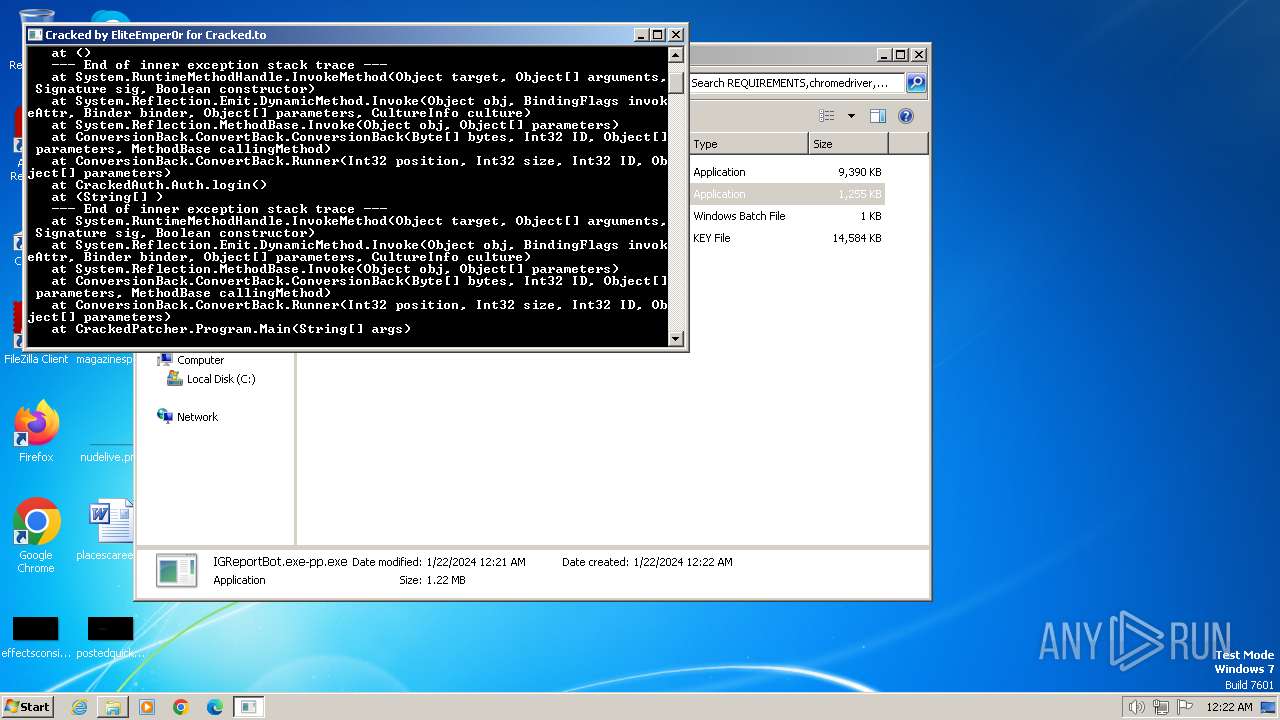Click the Show desktop button
1280x720 pixels.
1269,707
